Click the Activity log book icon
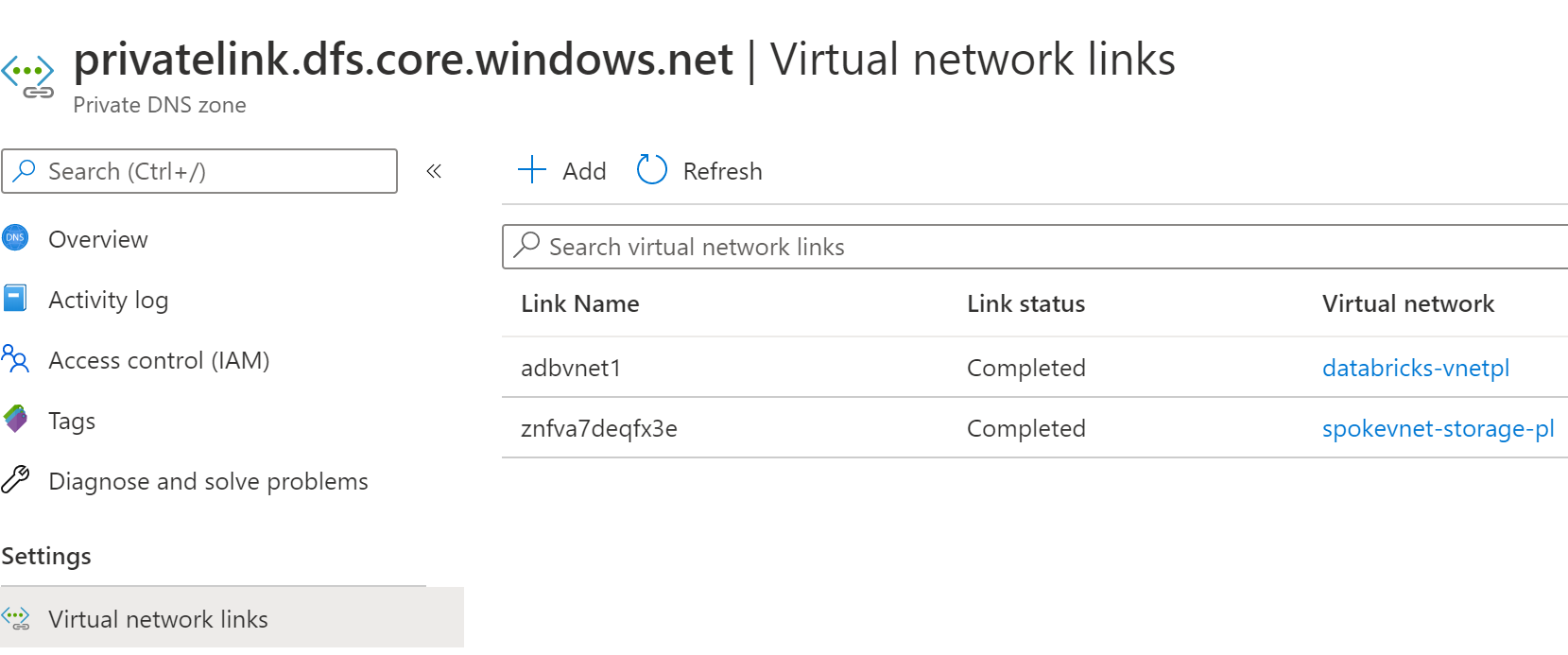The width and height of the screenshot is (1568, 655). 15,299
